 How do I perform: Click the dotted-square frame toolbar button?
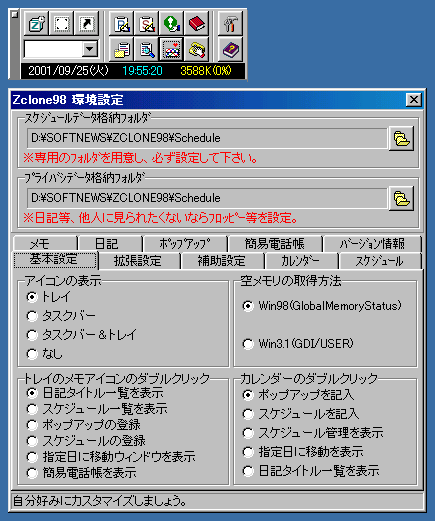point(61,23)
